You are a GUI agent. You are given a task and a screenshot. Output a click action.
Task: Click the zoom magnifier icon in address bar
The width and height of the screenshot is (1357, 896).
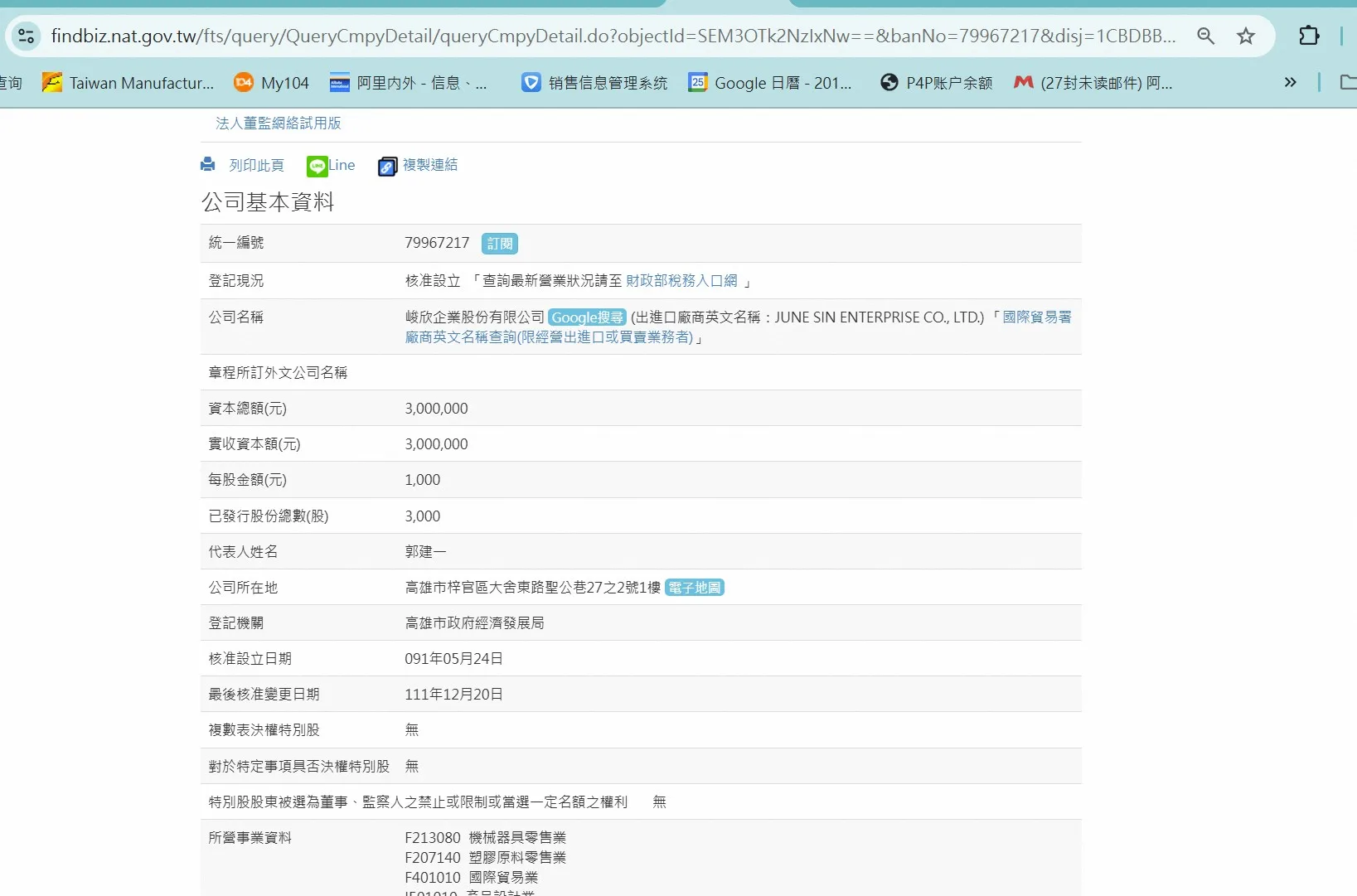click(x=1205, y=36)
